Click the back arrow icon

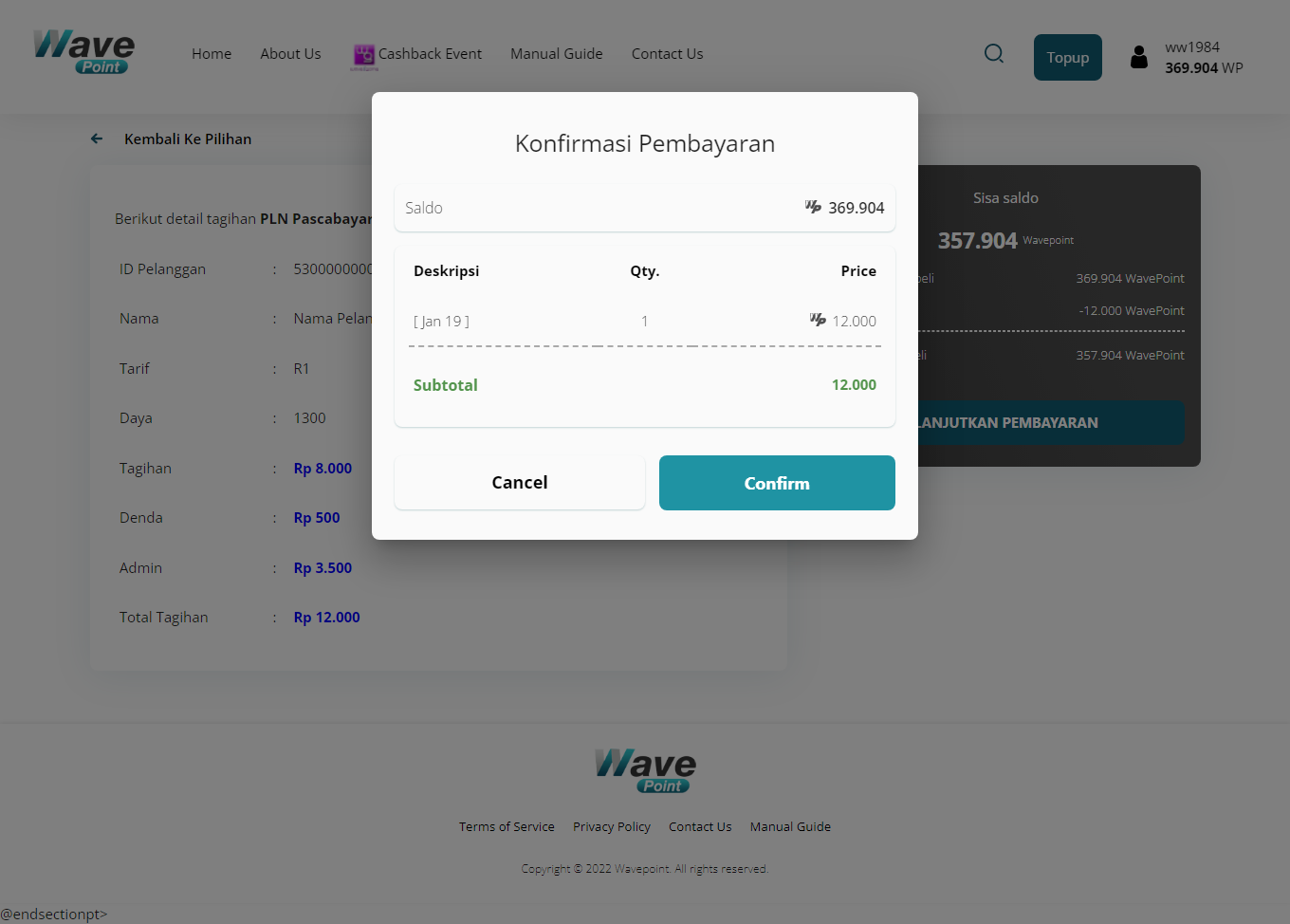pos(97,139)
